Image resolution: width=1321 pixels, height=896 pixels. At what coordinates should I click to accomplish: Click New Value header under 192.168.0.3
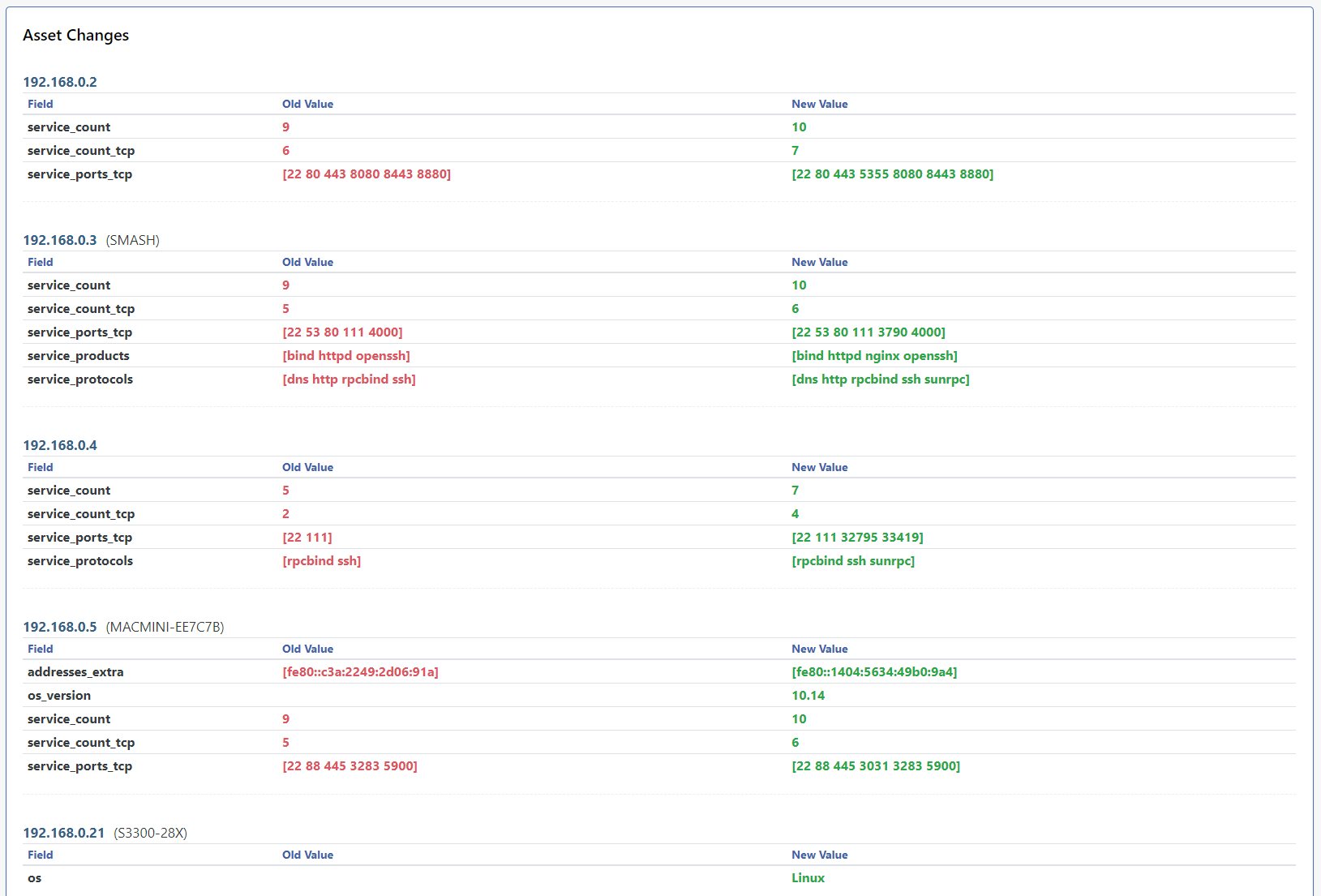(819, 262)
